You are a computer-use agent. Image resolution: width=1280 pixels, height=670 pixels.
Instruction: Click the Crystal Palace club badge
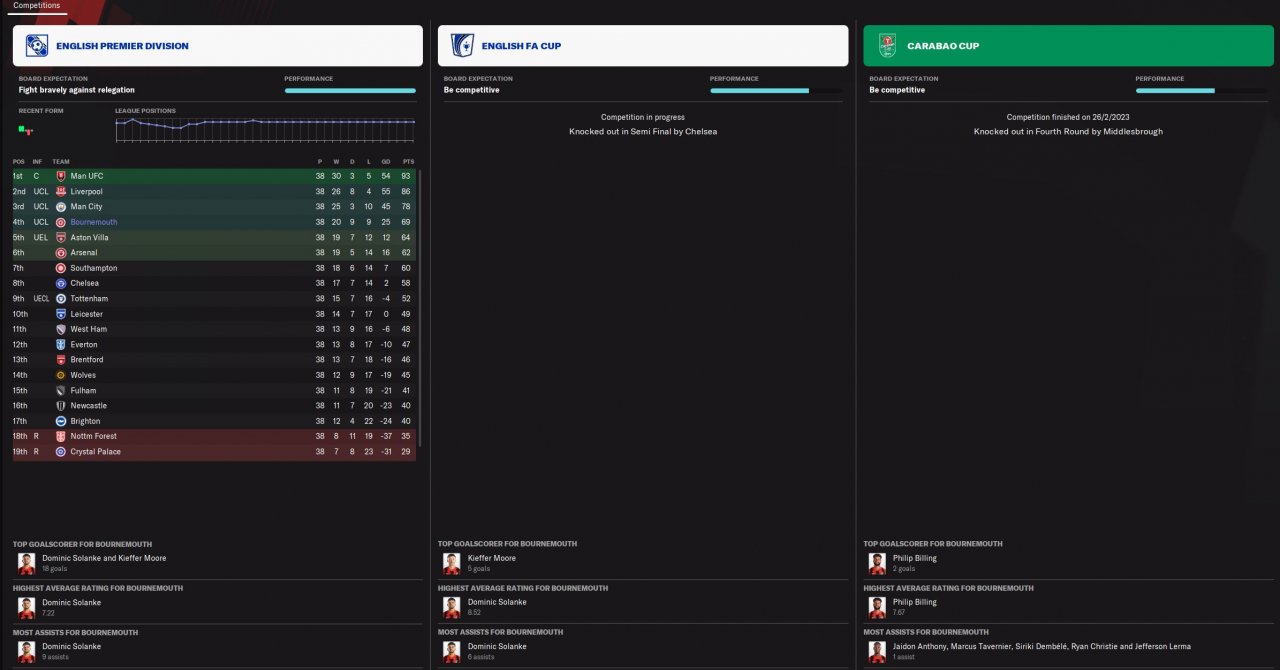pos(61,452)
